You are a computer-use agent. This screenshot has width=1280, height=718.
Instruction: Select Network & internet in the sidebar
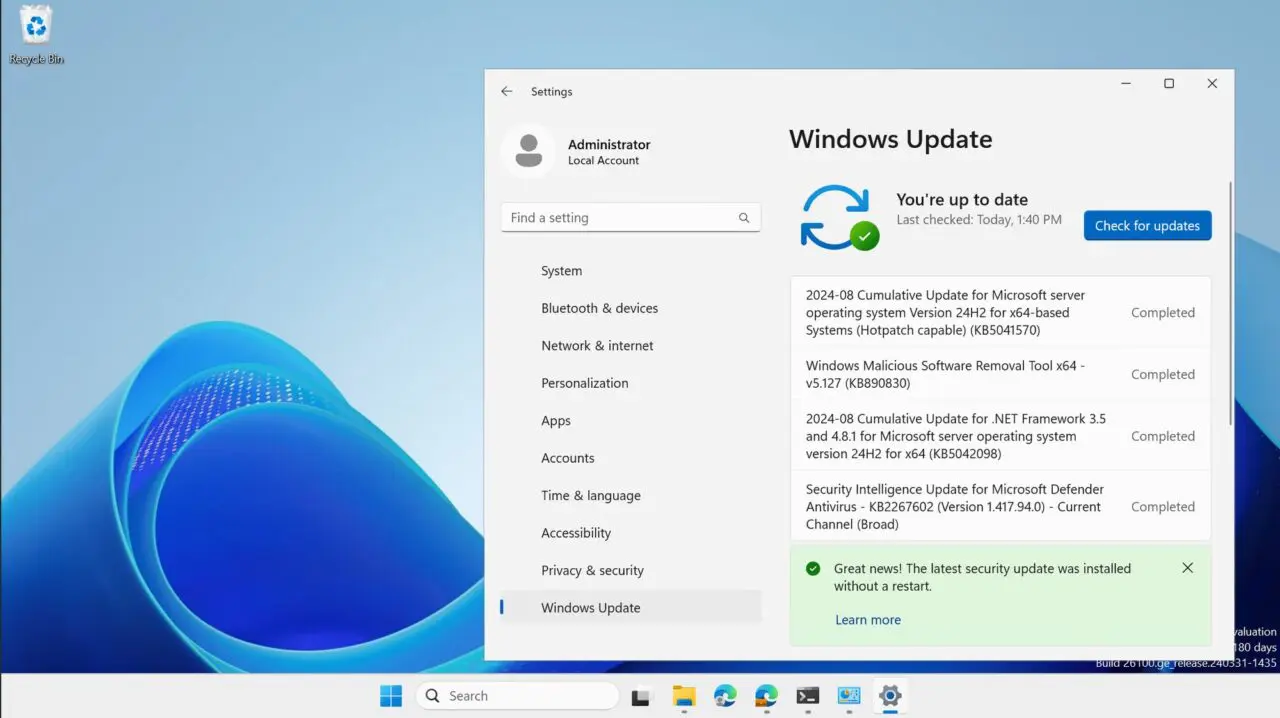point(597,345)
